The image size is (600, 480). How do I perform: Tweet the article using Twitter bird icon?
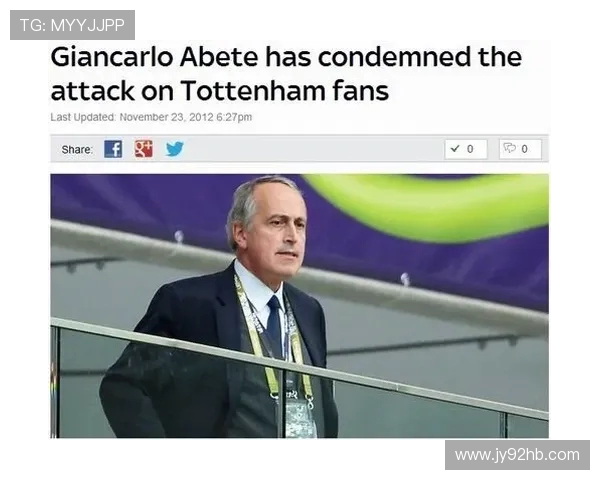click(x=175, y=149)
